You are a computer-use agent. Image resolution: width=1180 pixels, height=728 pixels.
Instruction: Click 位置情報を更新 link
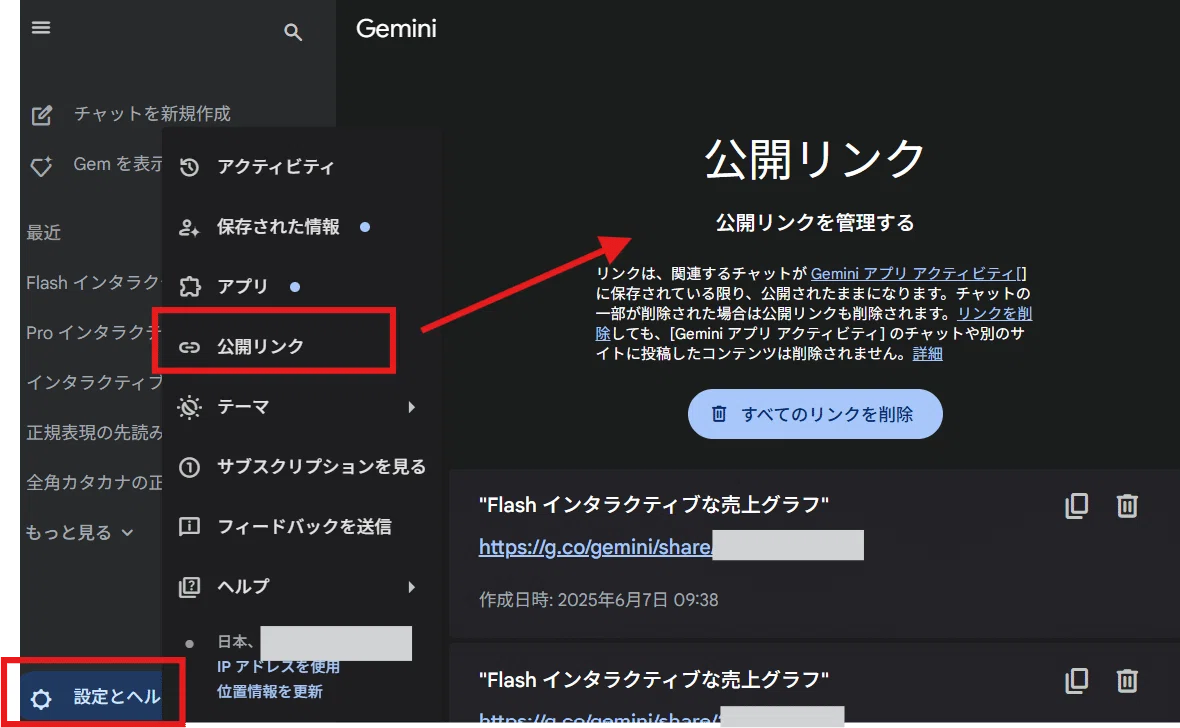coord(269,691)
